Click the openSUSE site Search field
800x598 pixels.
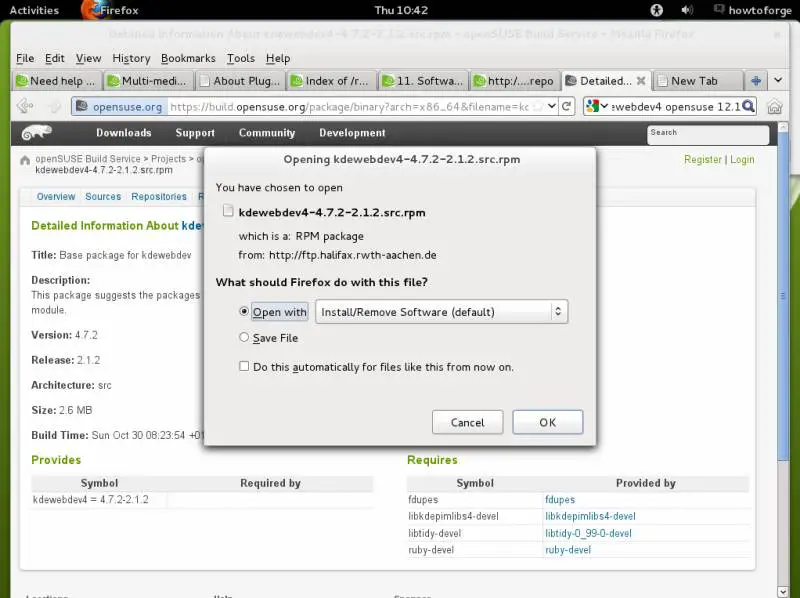[708, 135]
